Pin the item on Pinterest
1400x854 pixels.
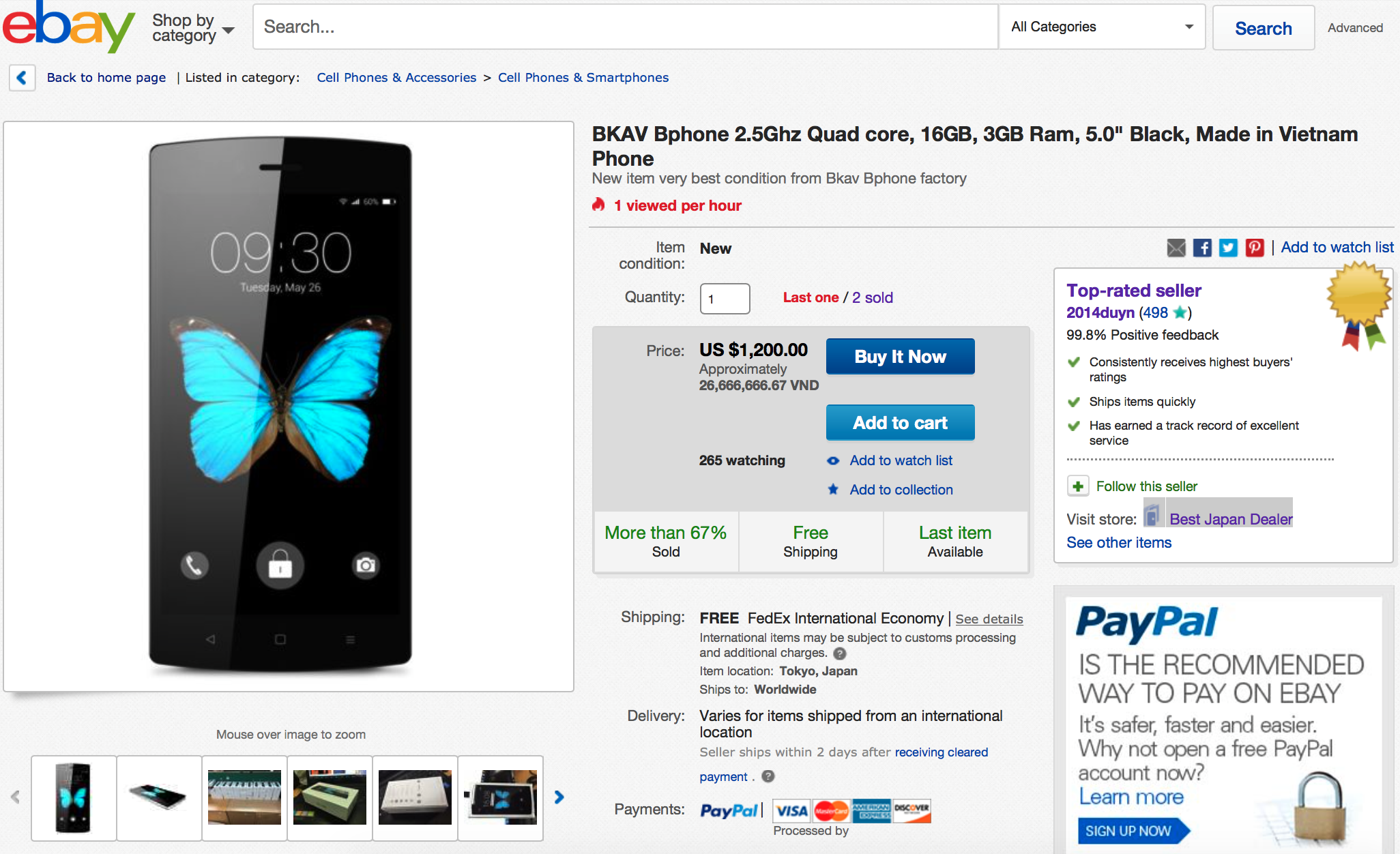1254,248
